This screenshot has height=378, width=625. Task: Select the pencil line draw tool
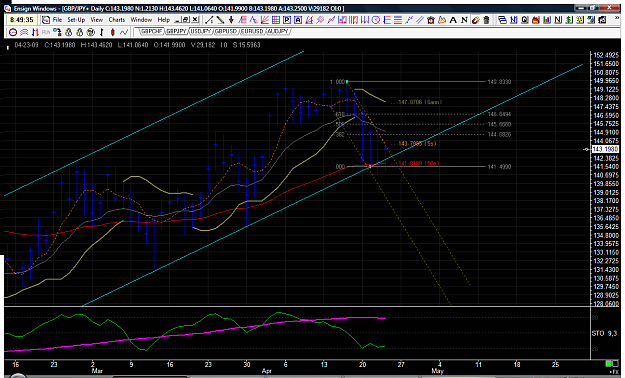tap(220, 20)
